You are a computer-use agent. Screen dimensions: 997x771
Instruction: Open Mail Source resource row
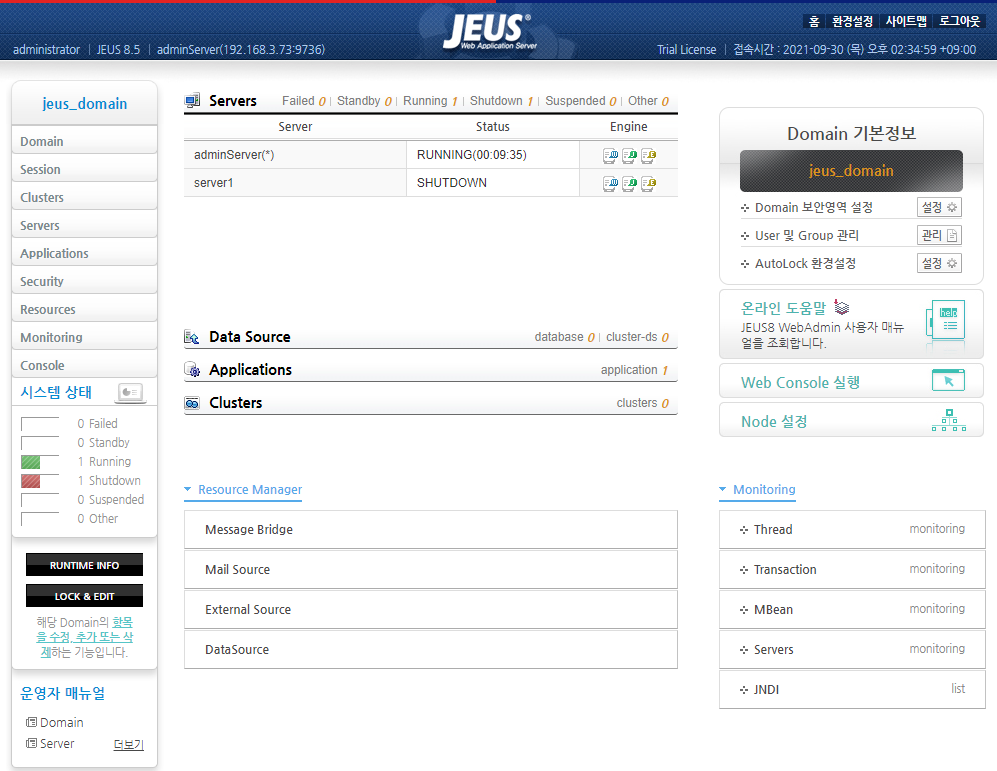click(430, 570)
